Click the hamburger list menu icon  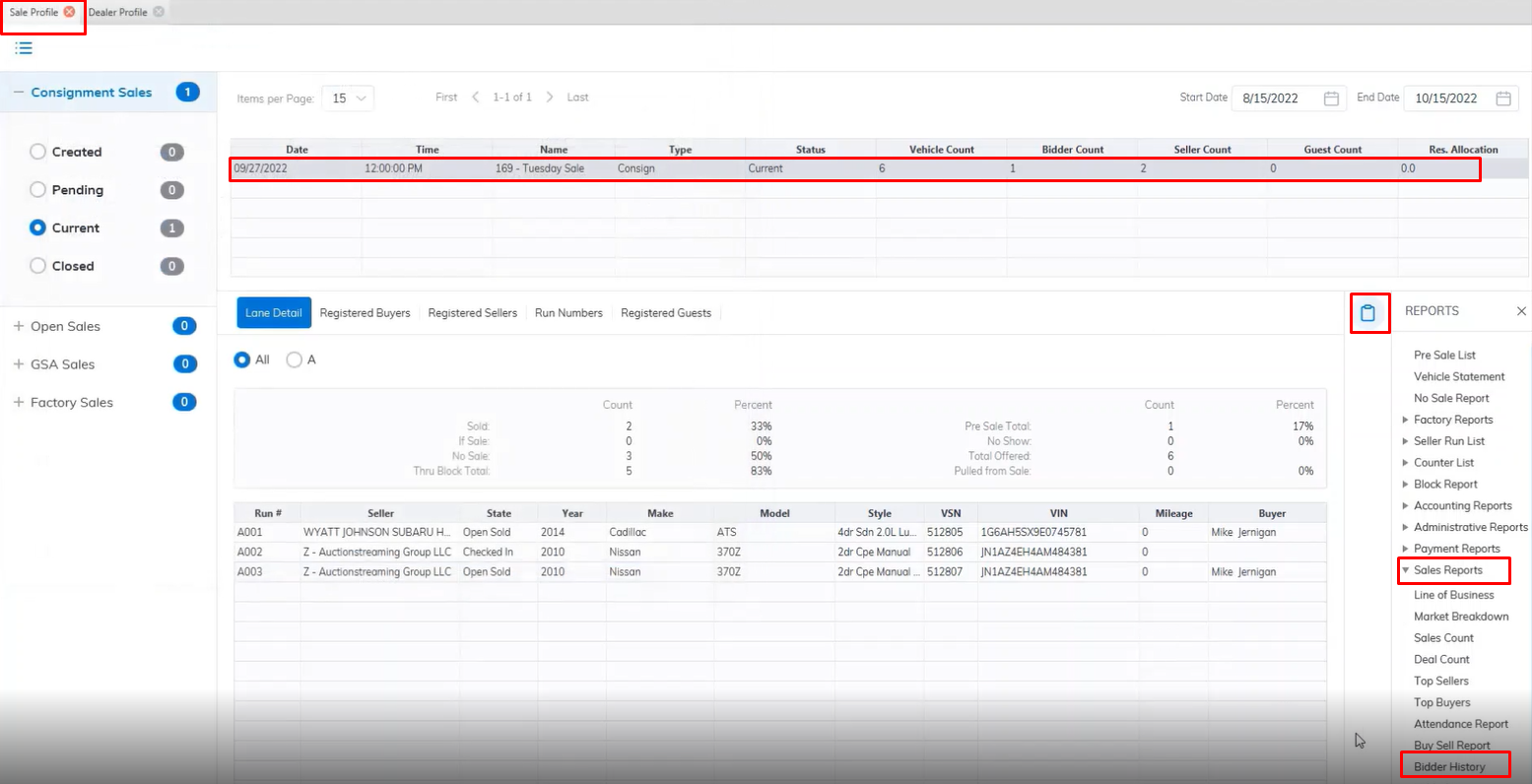coord(24,48)
